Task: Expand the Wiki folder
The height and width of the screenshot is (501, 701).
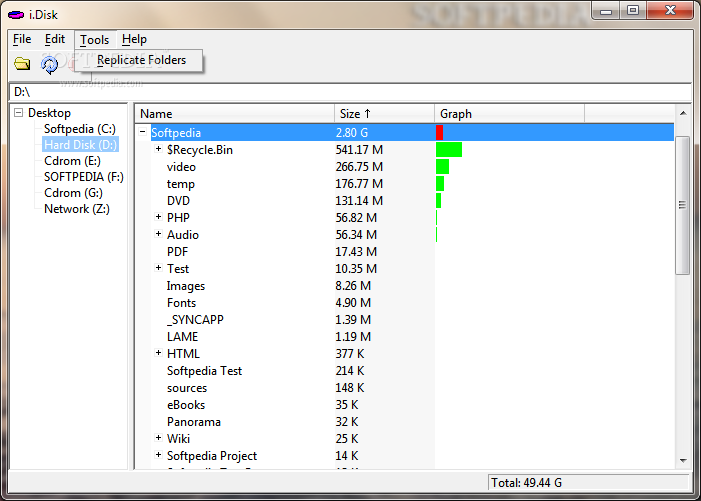Action: pos(158,438)
